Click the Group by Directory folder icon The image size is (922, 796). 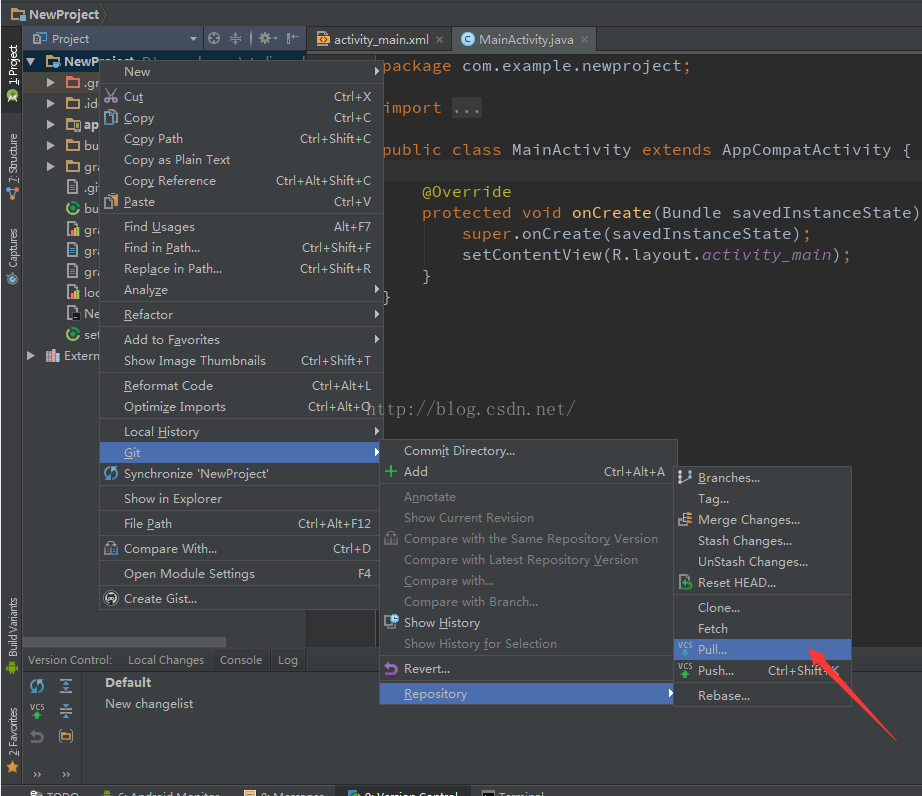[66, 736]
